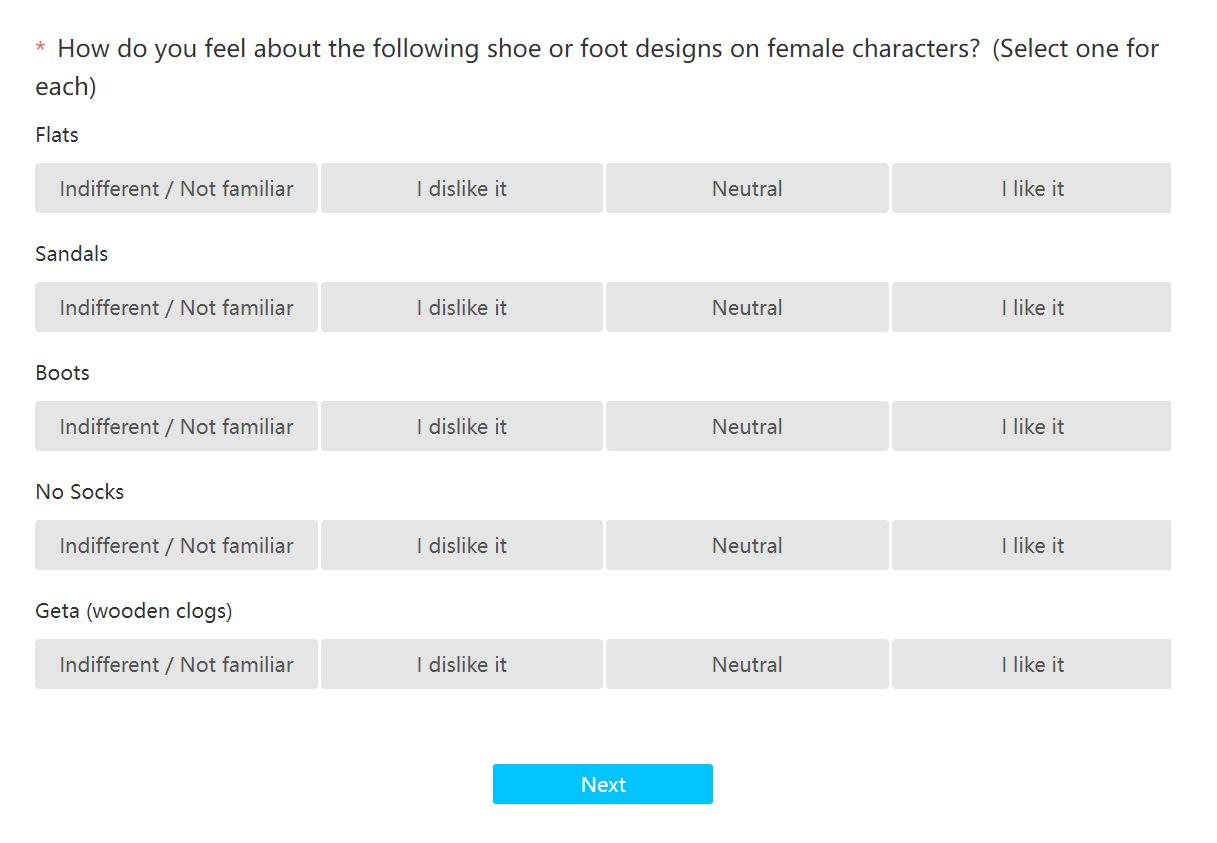Select 'I dislike it' for Boots

462,426
